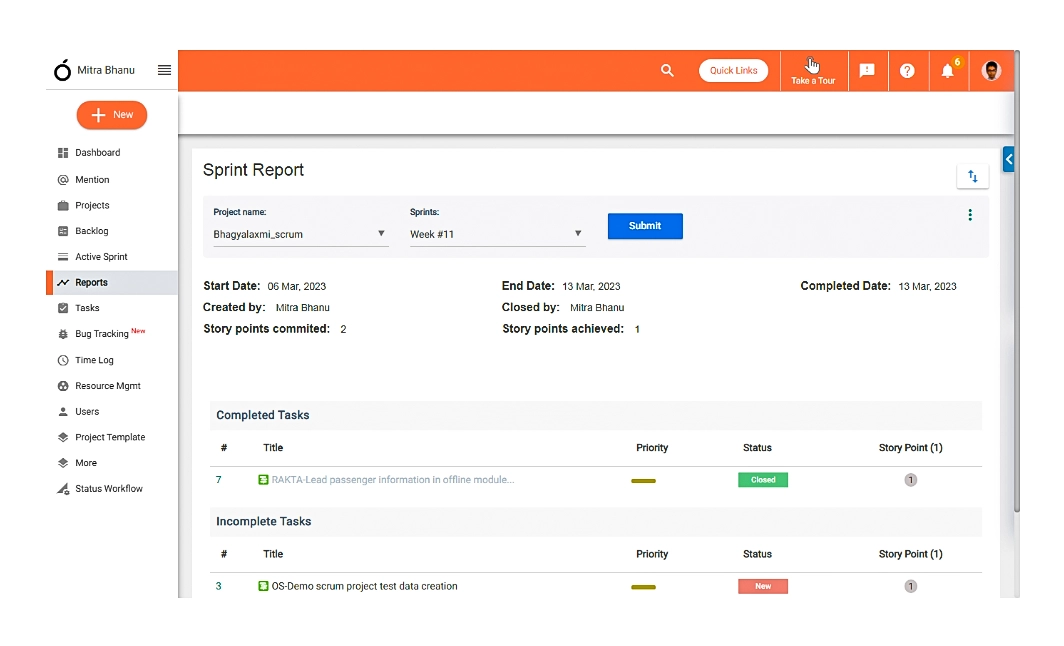Click the yellow priority bar for task 7

coord(643,480)
